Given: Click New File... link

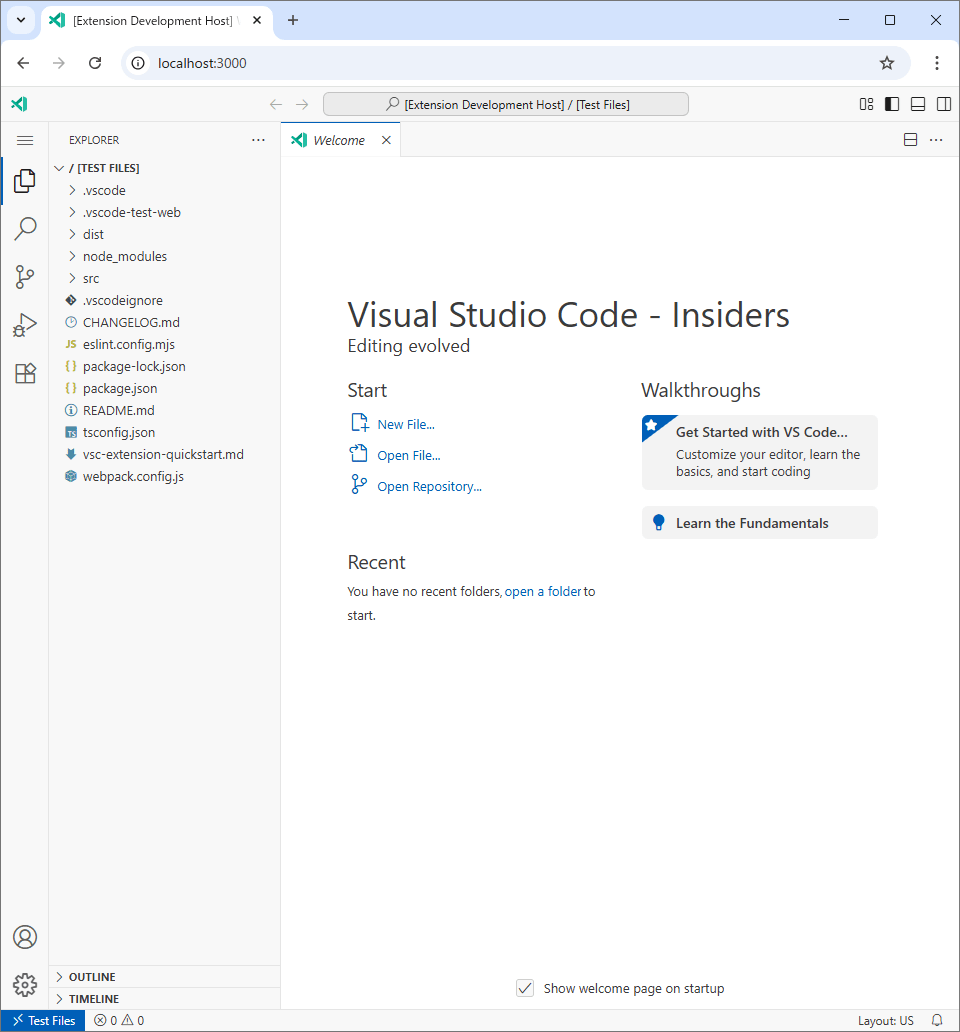Looking at the screenshot, I should tap(406, 425).
